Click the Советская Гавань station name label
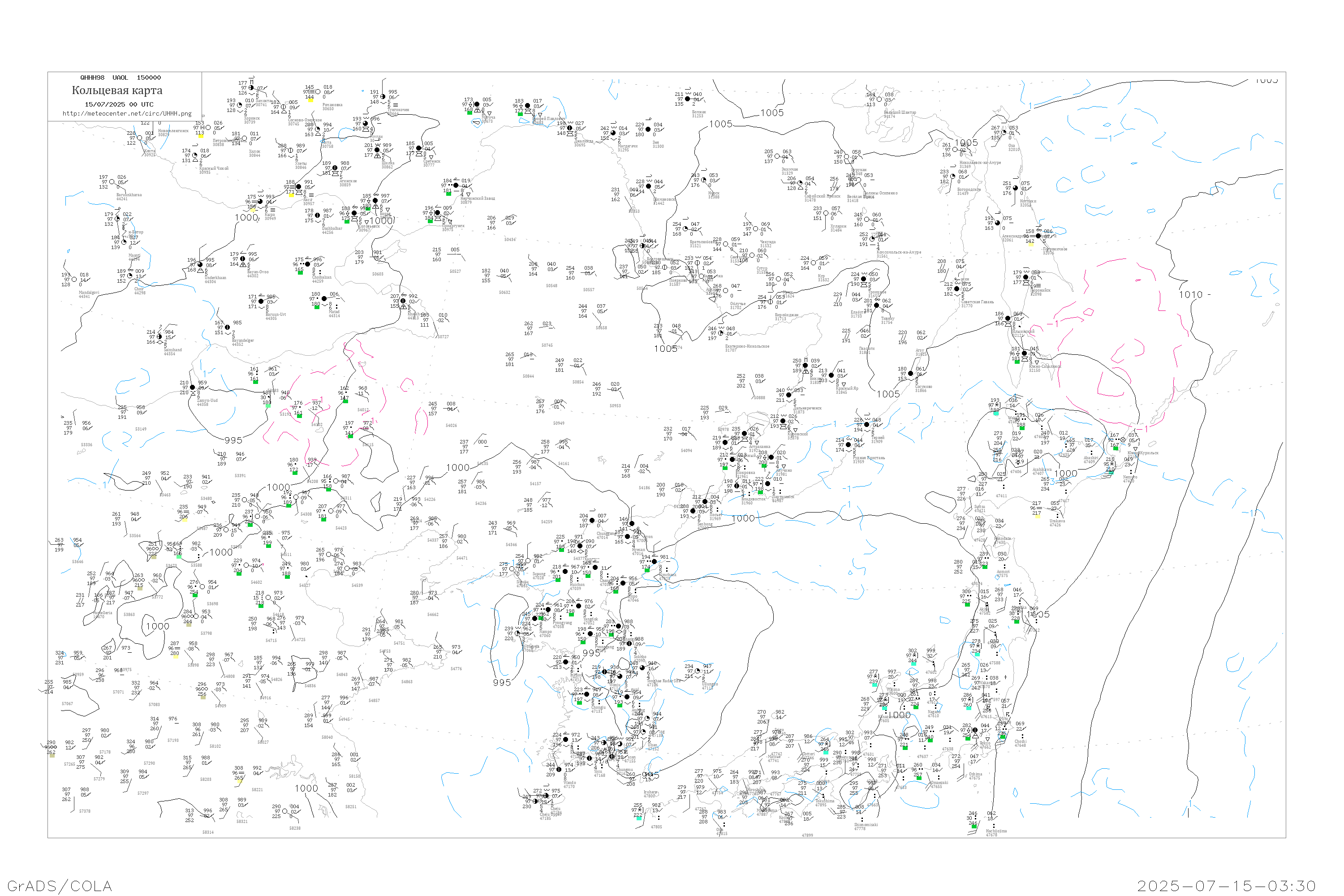 point(977,302)
